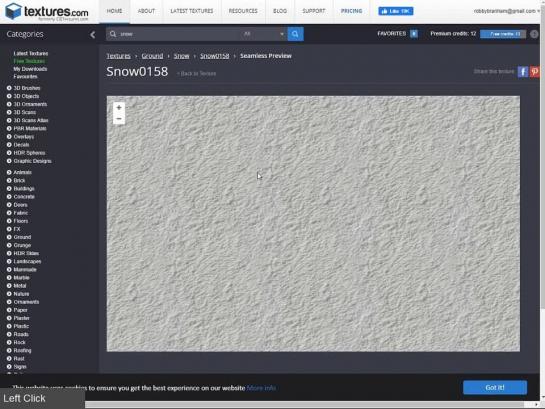Collapse the Categories sidebar arrow
Image resolution: width=545 pixels, height=409 pixels.
tap(92, 34)
